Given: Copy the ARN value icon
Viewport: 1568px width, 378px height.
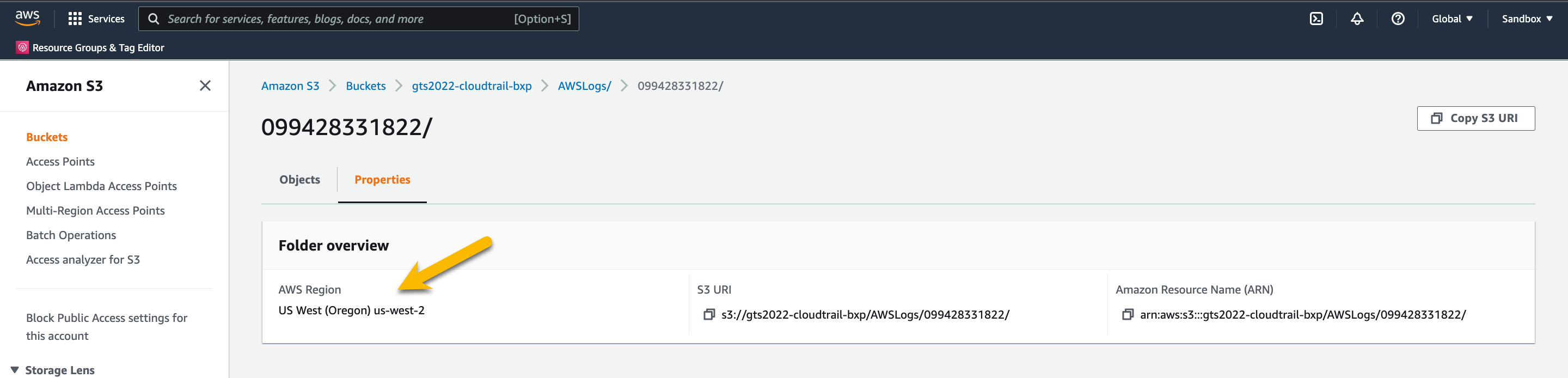Looking at the screenshot, I should click(1128, 315).
